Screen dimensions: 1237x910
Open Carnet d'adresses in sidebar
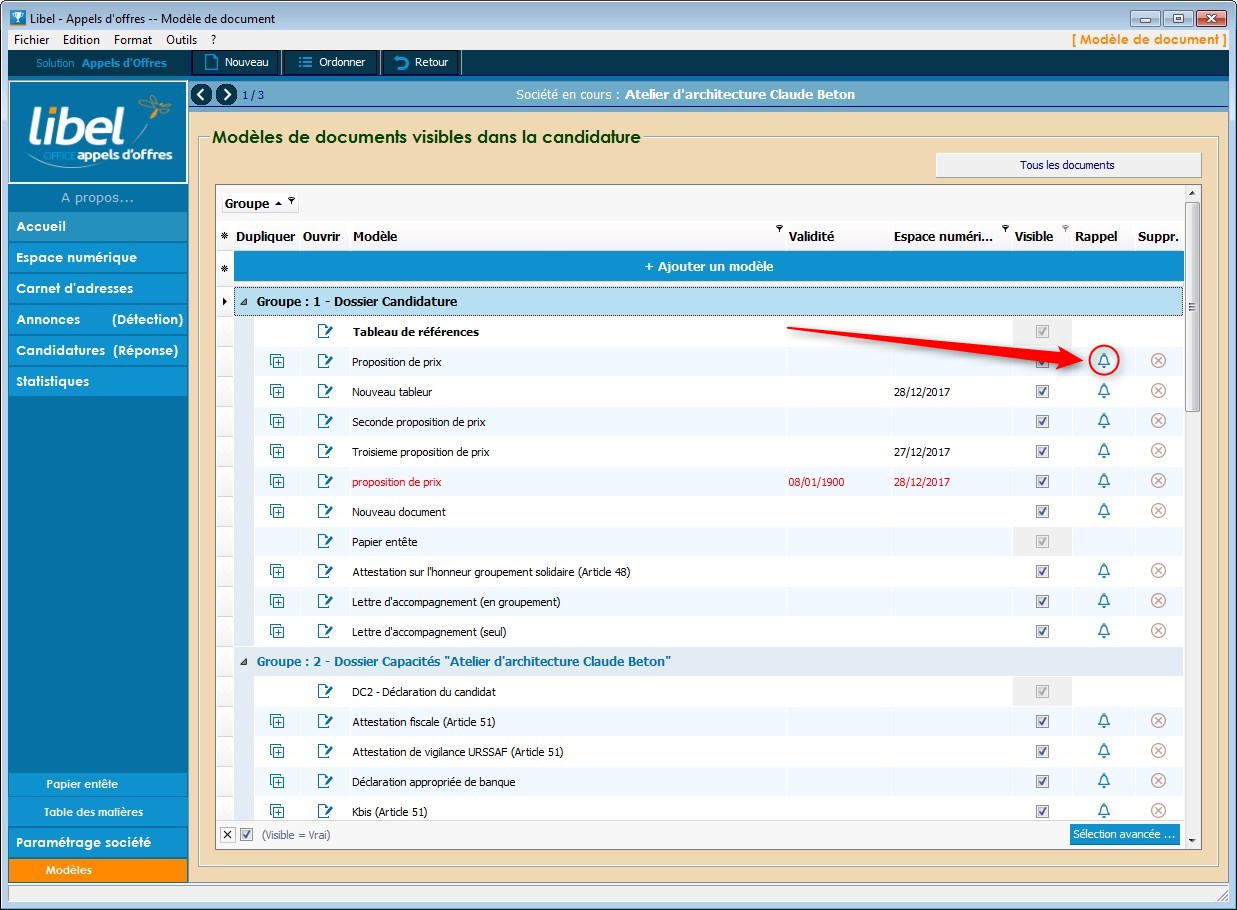click(x=98, y=289)
